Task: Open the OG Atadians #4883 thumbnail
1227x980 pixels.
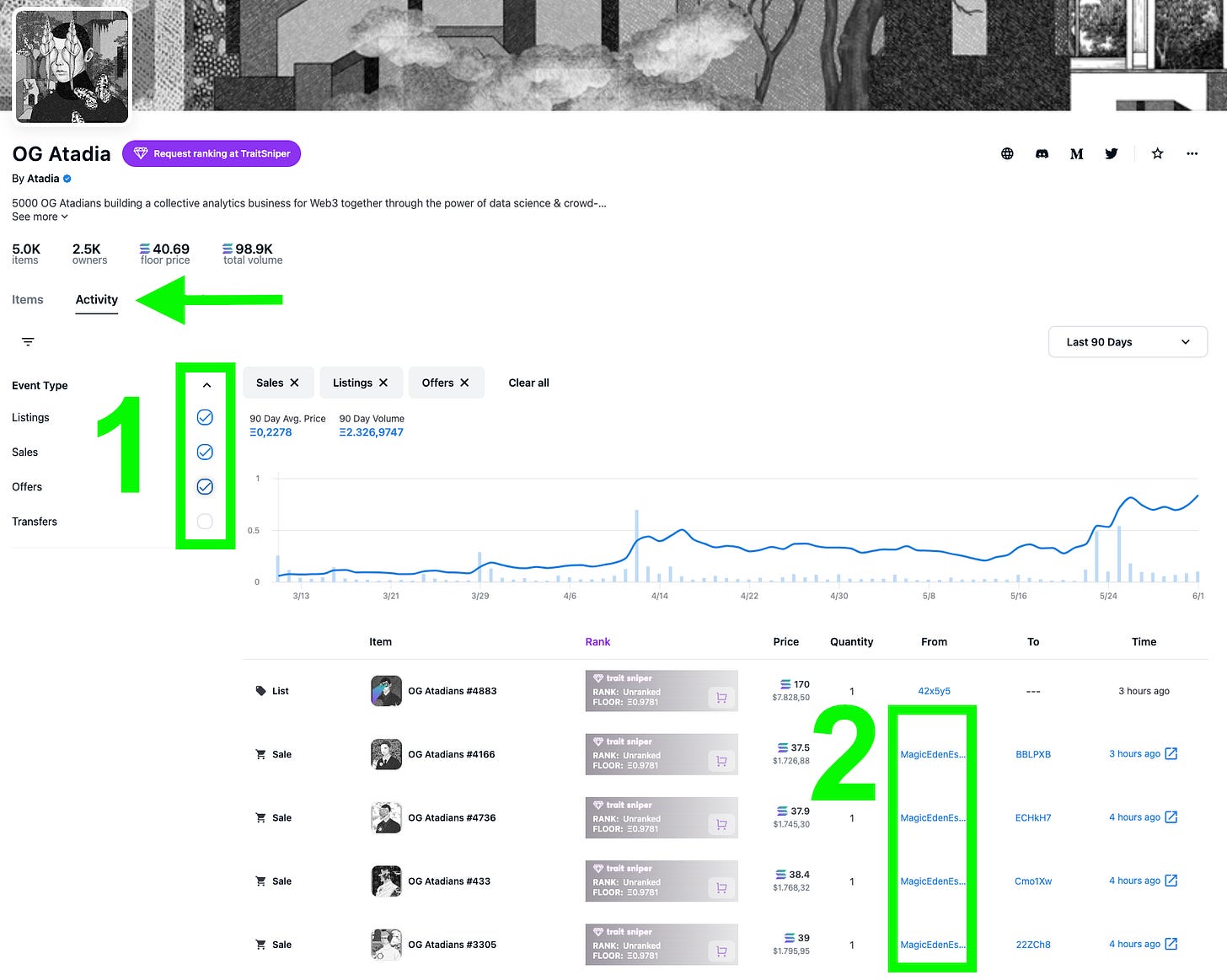Action: point(386,691)
